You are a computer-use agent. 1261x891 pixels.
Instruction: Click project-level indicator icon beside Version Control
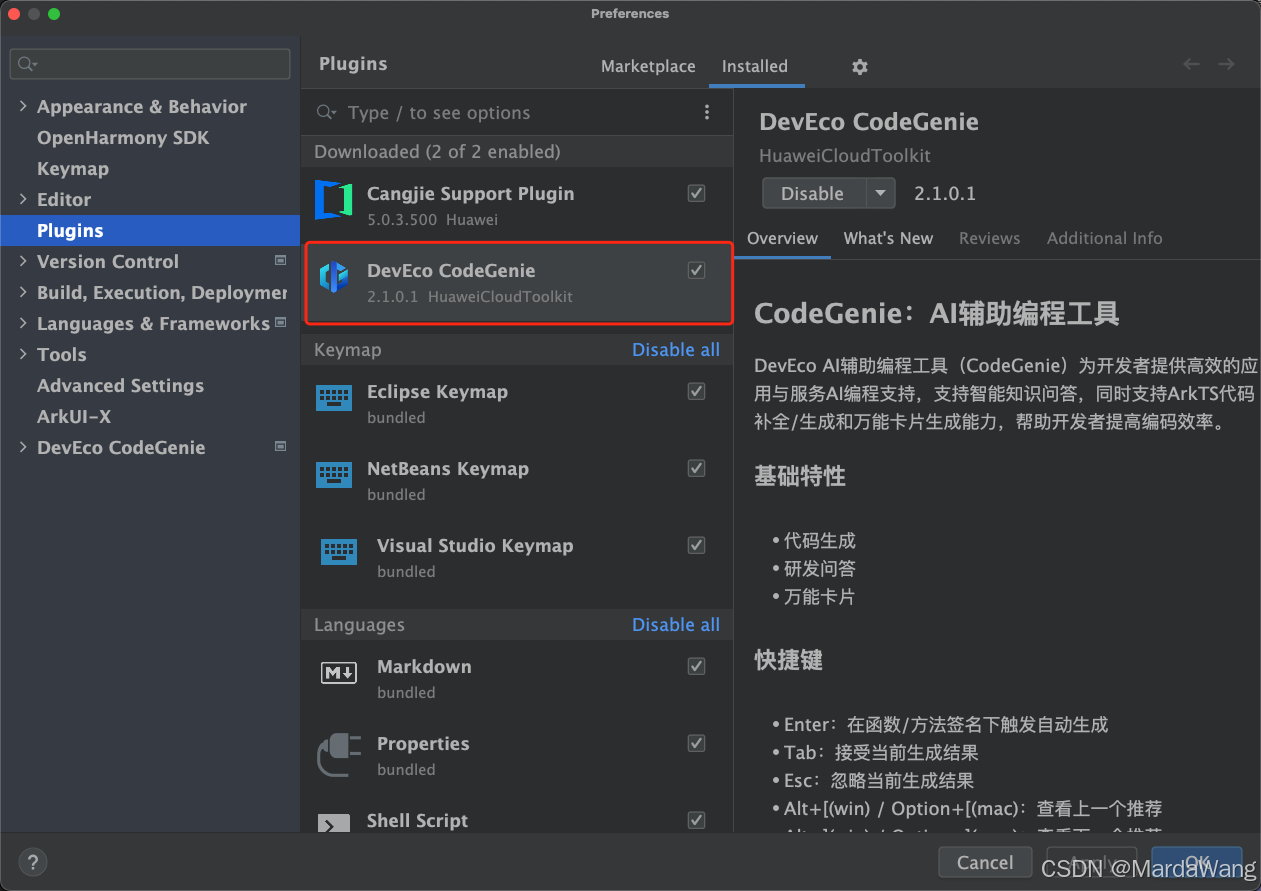tap(280, 261)
